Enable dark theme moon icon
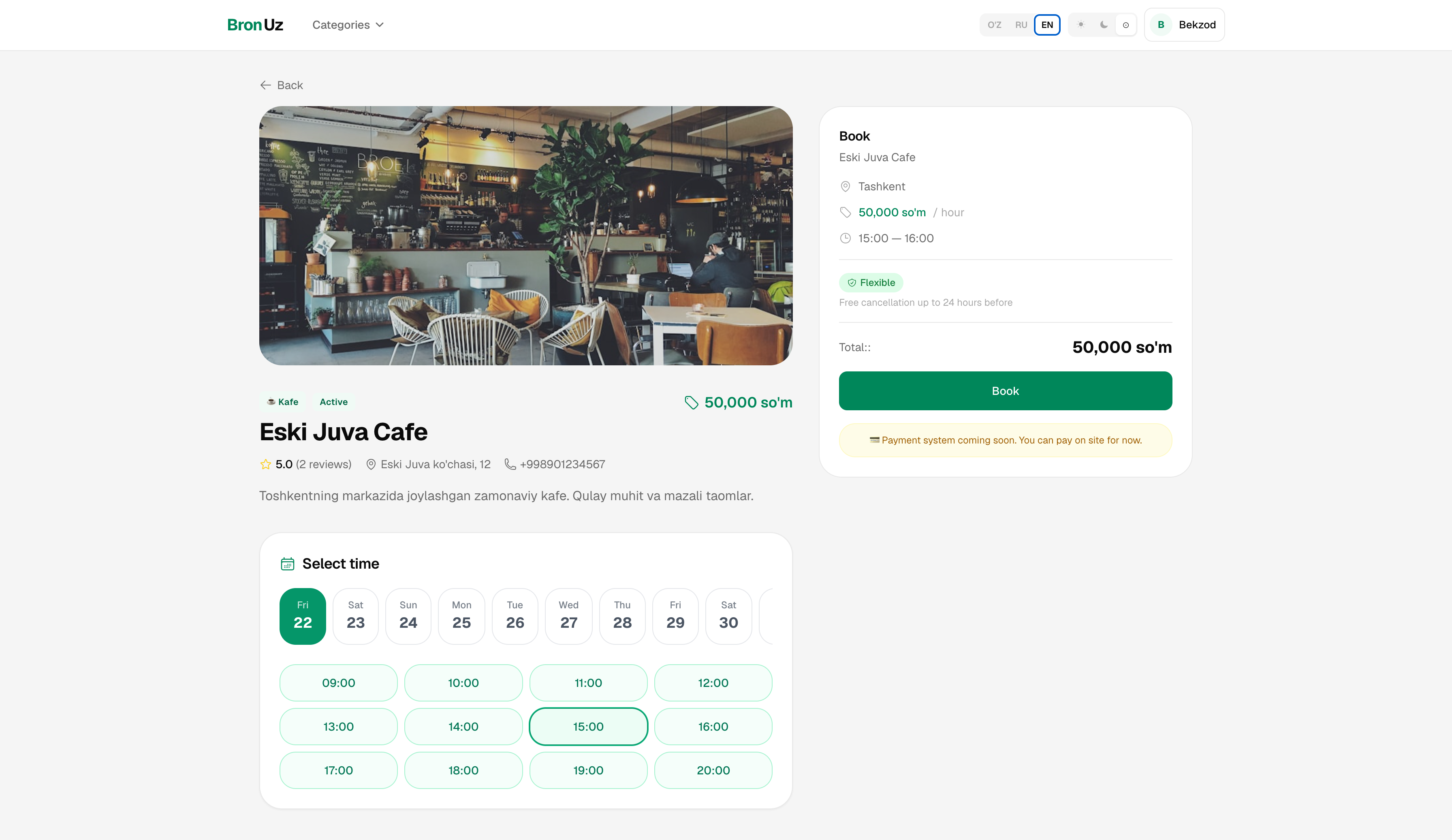The height and width of the screenshot is (840, 1452). coord(1104,25)
